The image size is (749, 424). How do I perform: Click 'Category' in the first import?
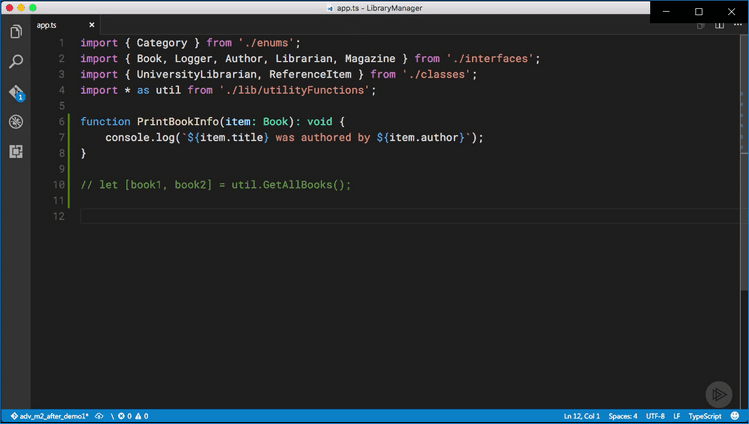tap(162, 42)
